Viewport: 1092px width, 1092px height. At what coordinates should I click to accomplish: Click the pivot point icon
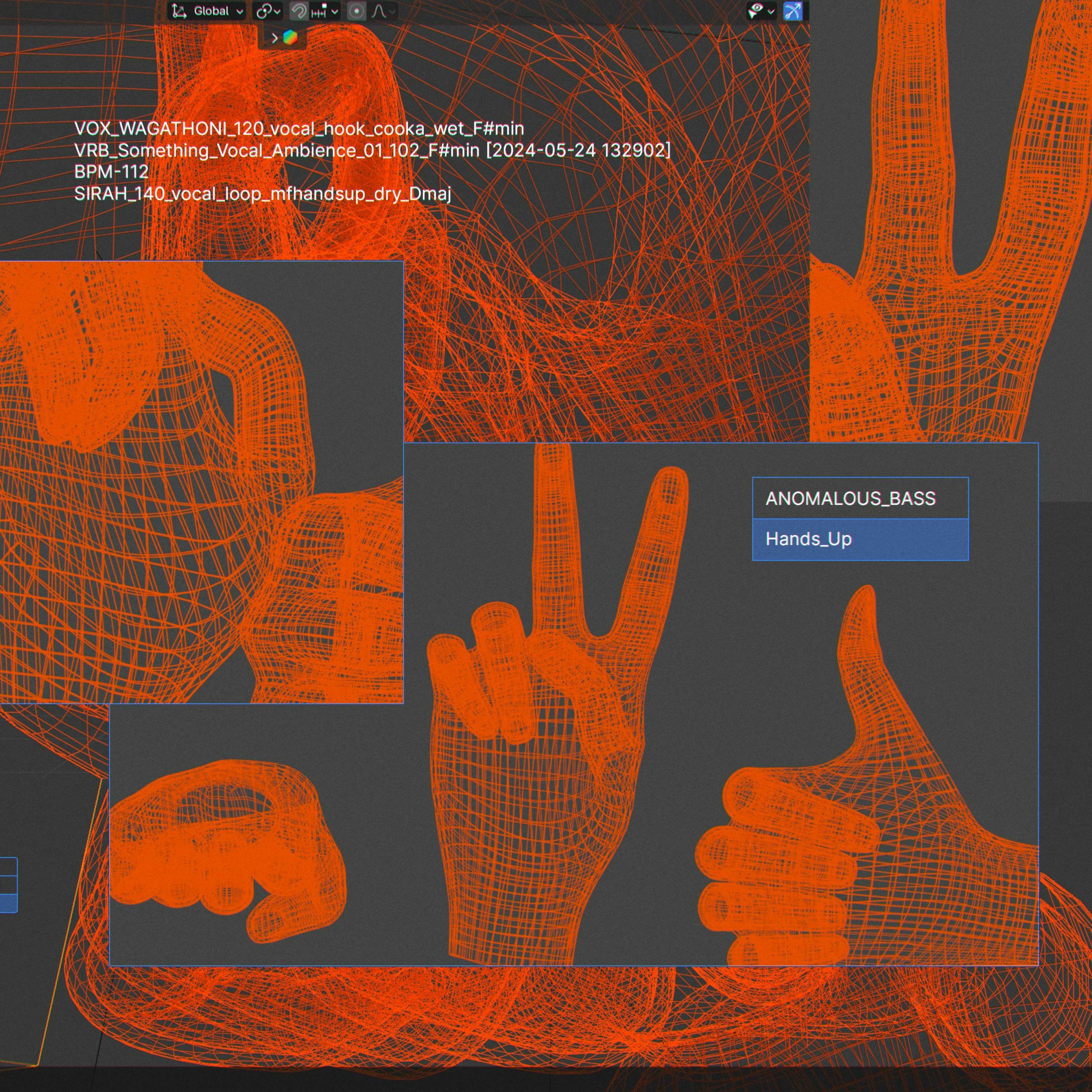tap(264, 11)
